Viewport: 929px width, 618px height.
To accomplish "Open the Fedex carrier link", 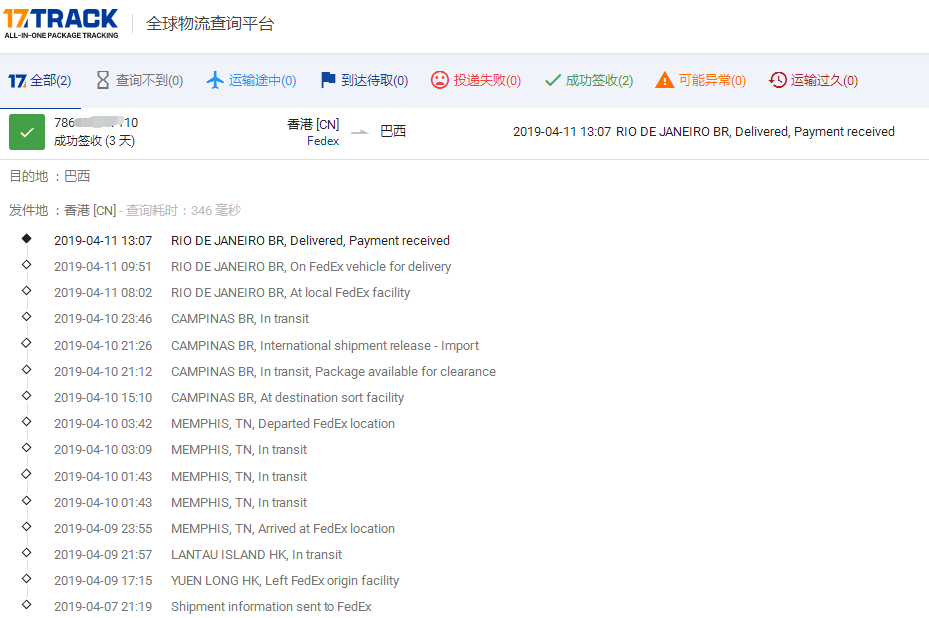I will point(322,141).
